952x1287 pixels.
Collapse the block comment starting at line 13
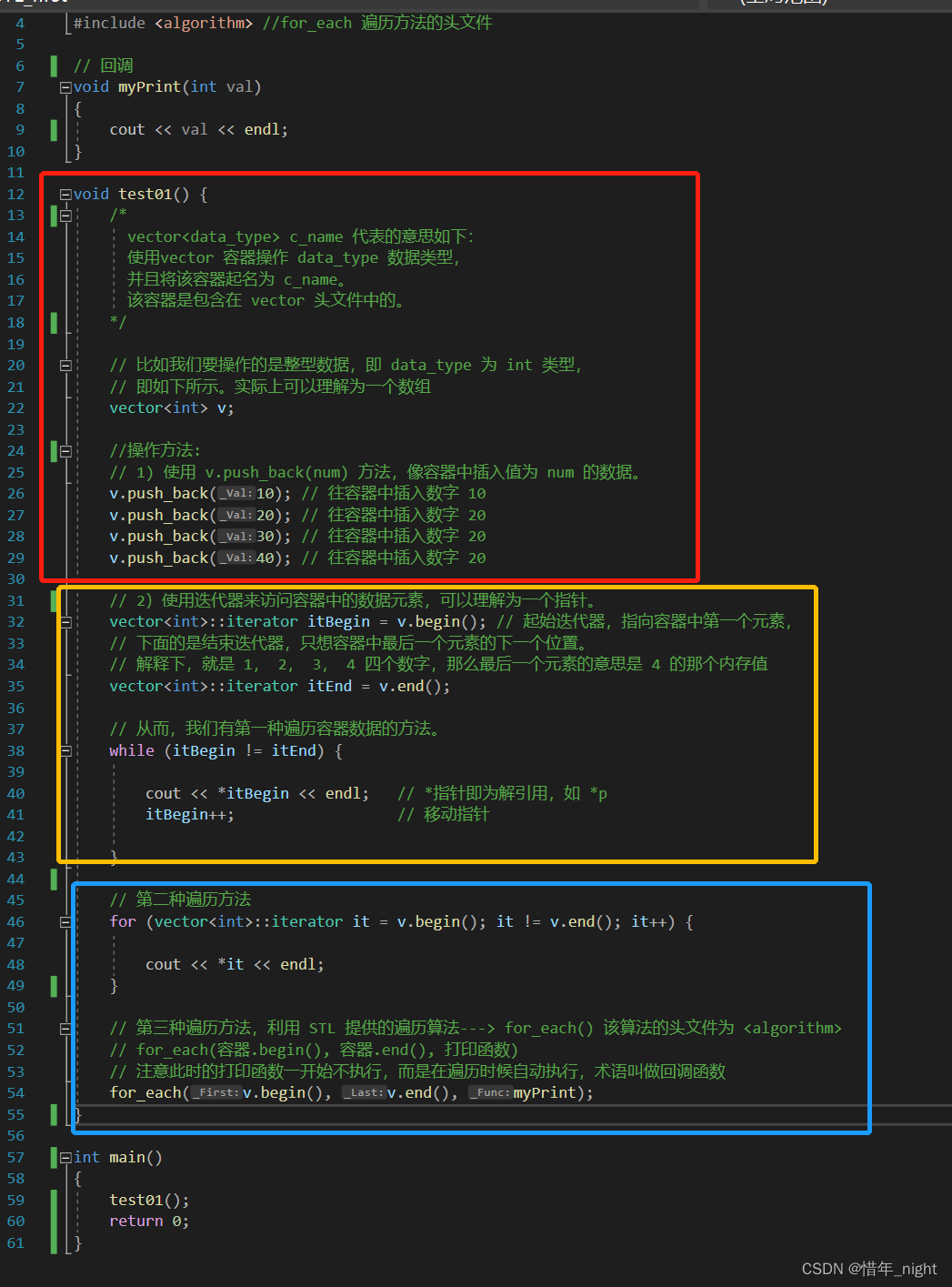(65, 215)
